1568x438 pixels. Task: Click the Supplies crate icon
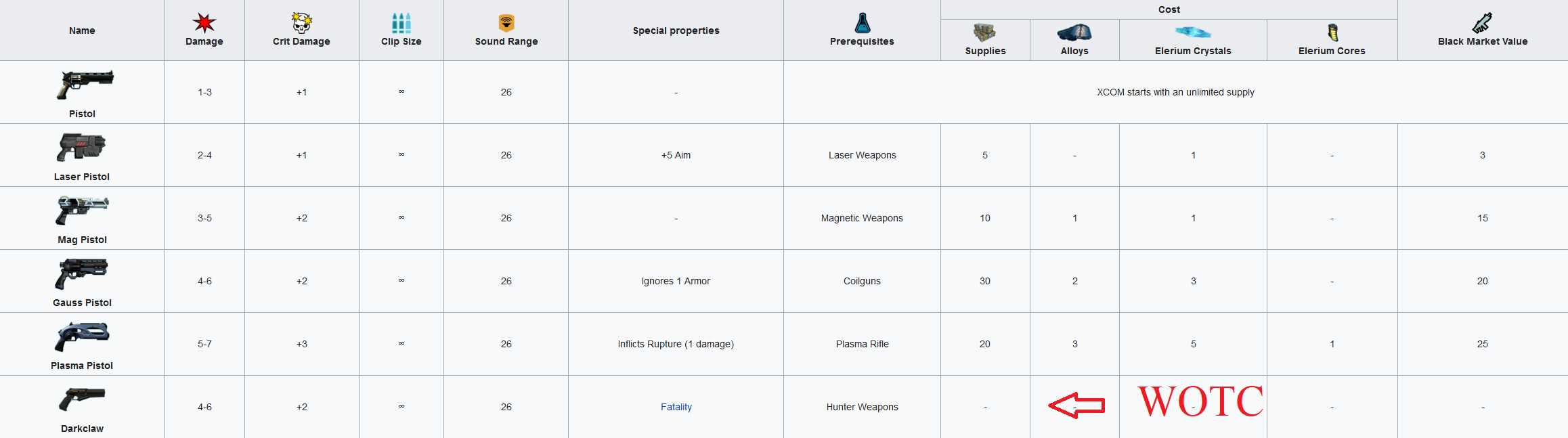pyautogui.click(x=984, y=32)
